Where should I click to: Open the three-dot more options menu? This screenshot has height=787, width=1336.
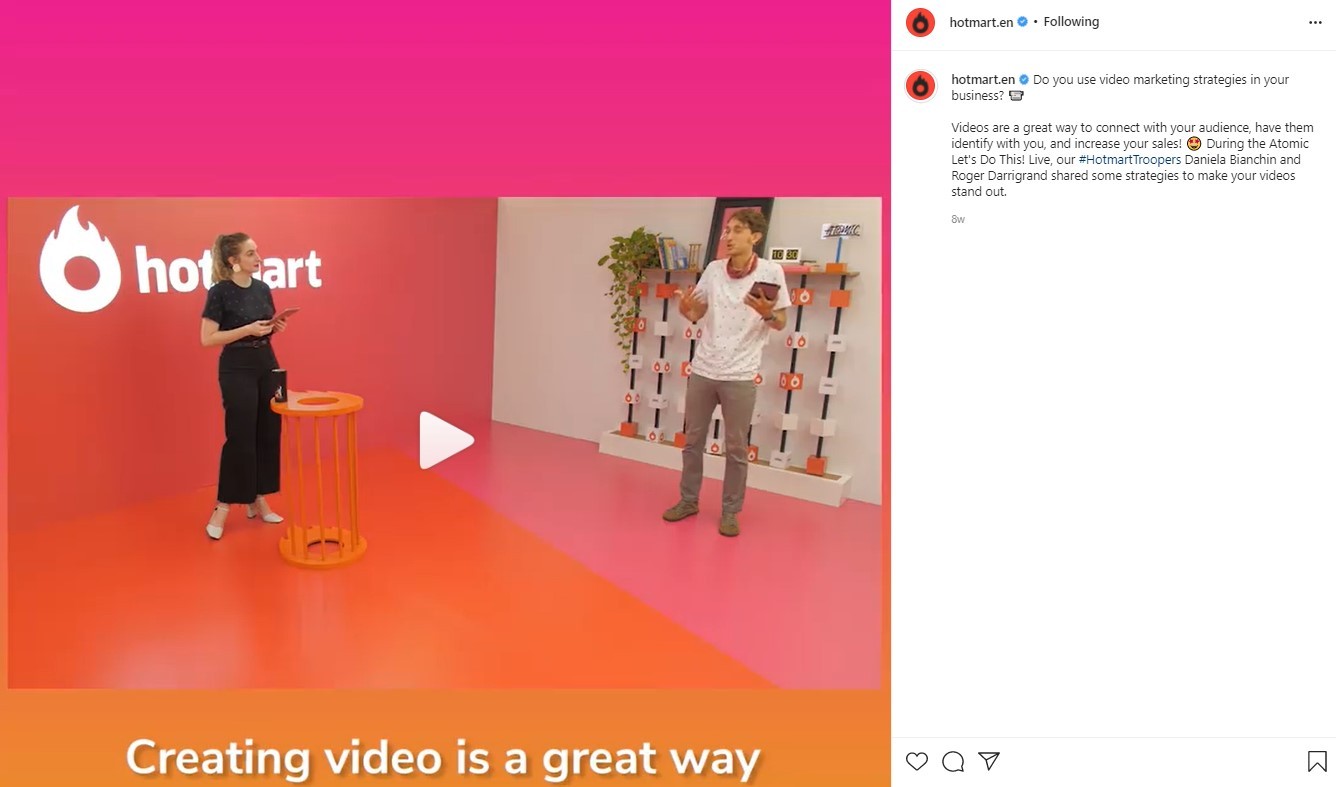click(1315, 22)
